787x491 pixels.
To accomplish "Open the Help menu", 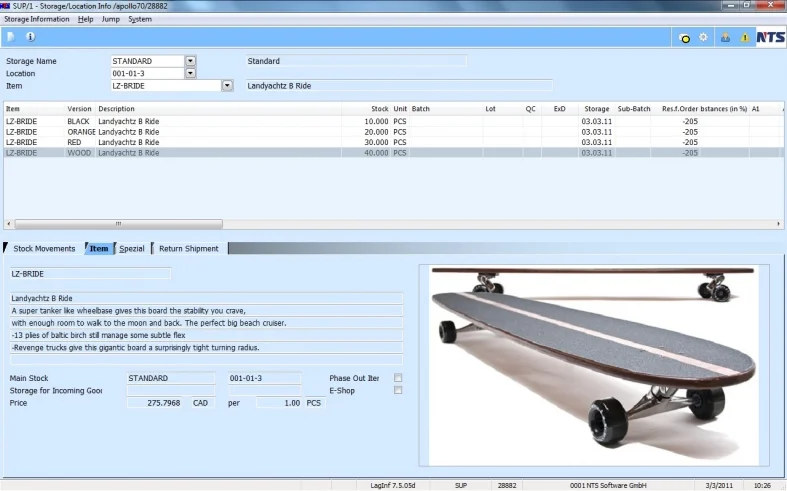I will point(85,19).
